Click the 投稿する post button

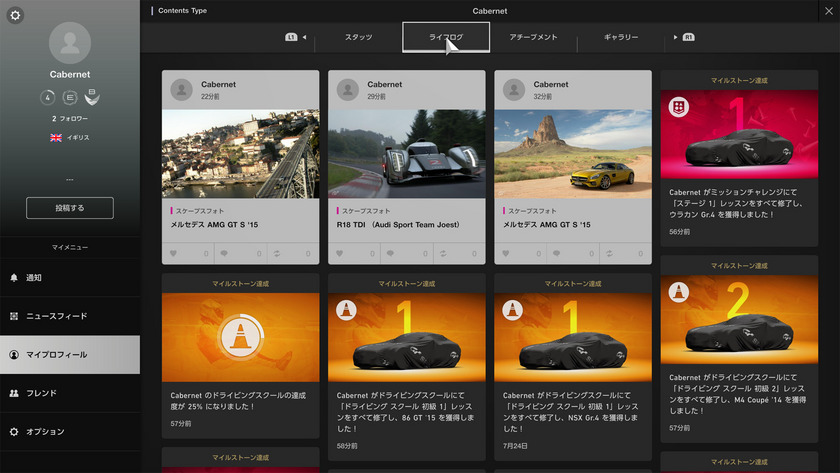click(70, 208)
